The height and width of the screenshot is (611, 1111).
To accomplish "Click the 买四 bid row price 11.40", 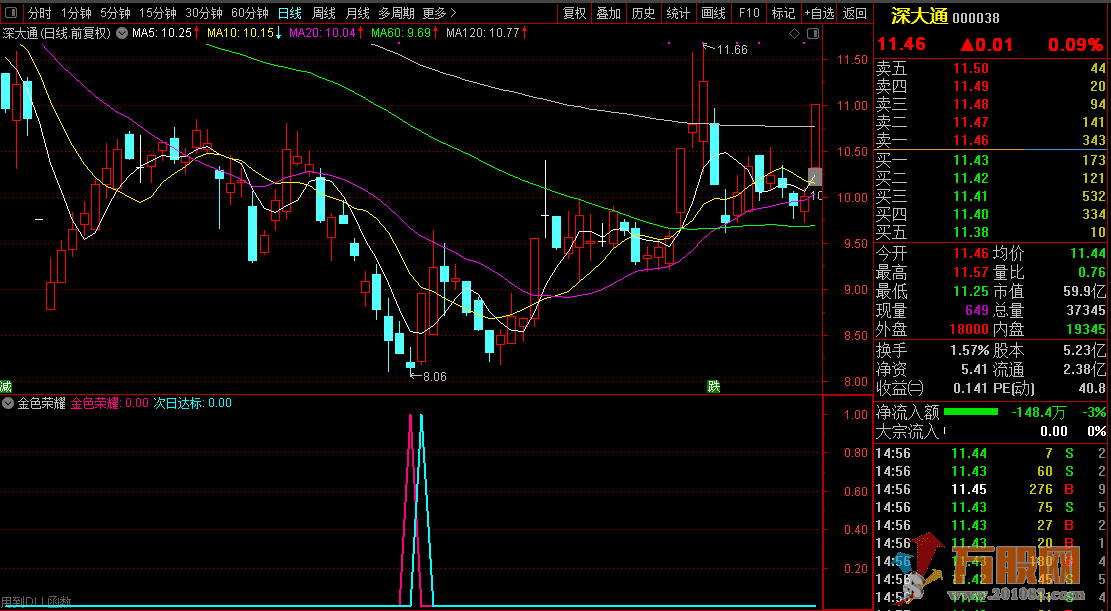I will (x=971, y=214).
